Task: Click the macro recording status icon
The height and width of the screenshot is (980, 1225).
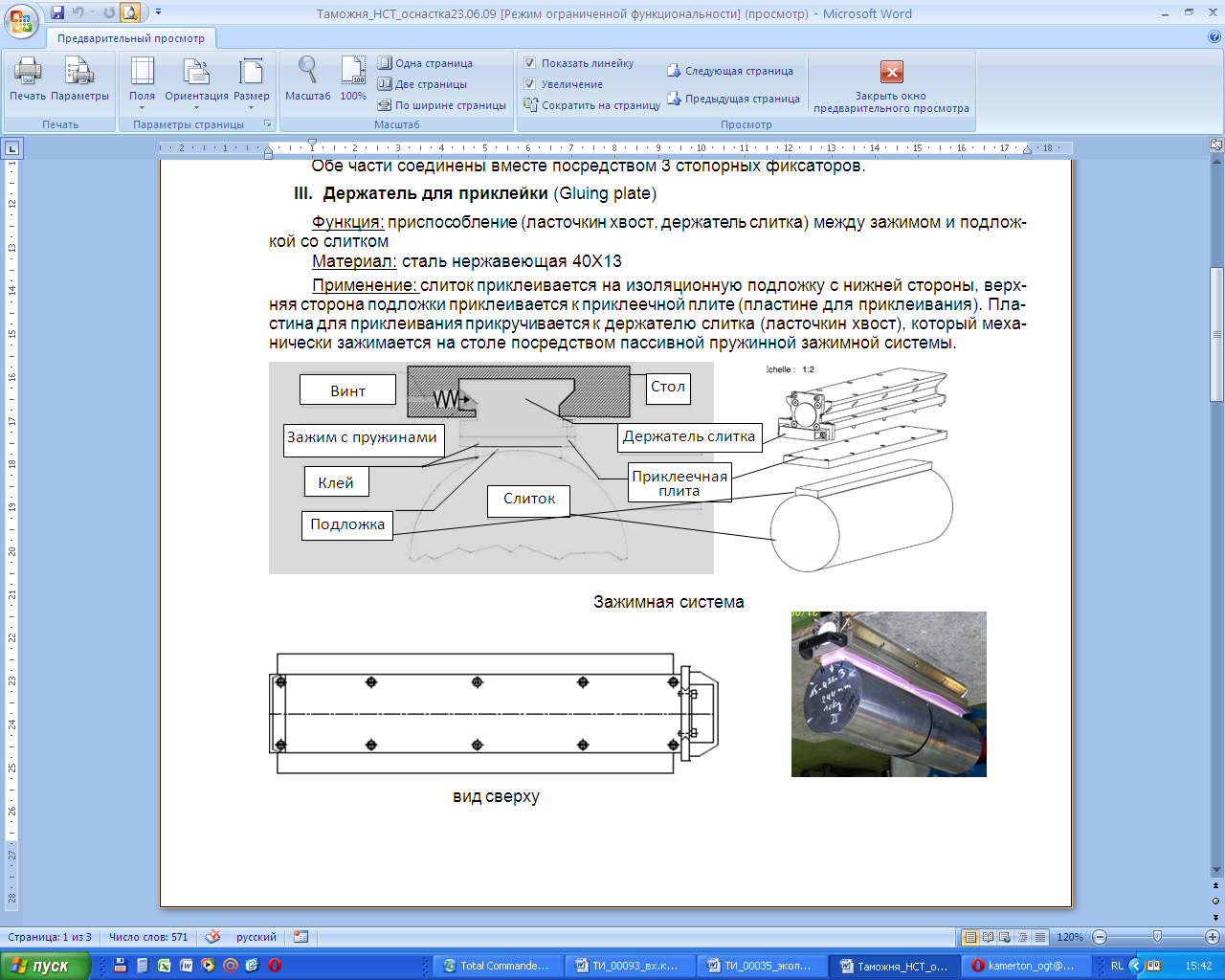Action: (301, 937)
